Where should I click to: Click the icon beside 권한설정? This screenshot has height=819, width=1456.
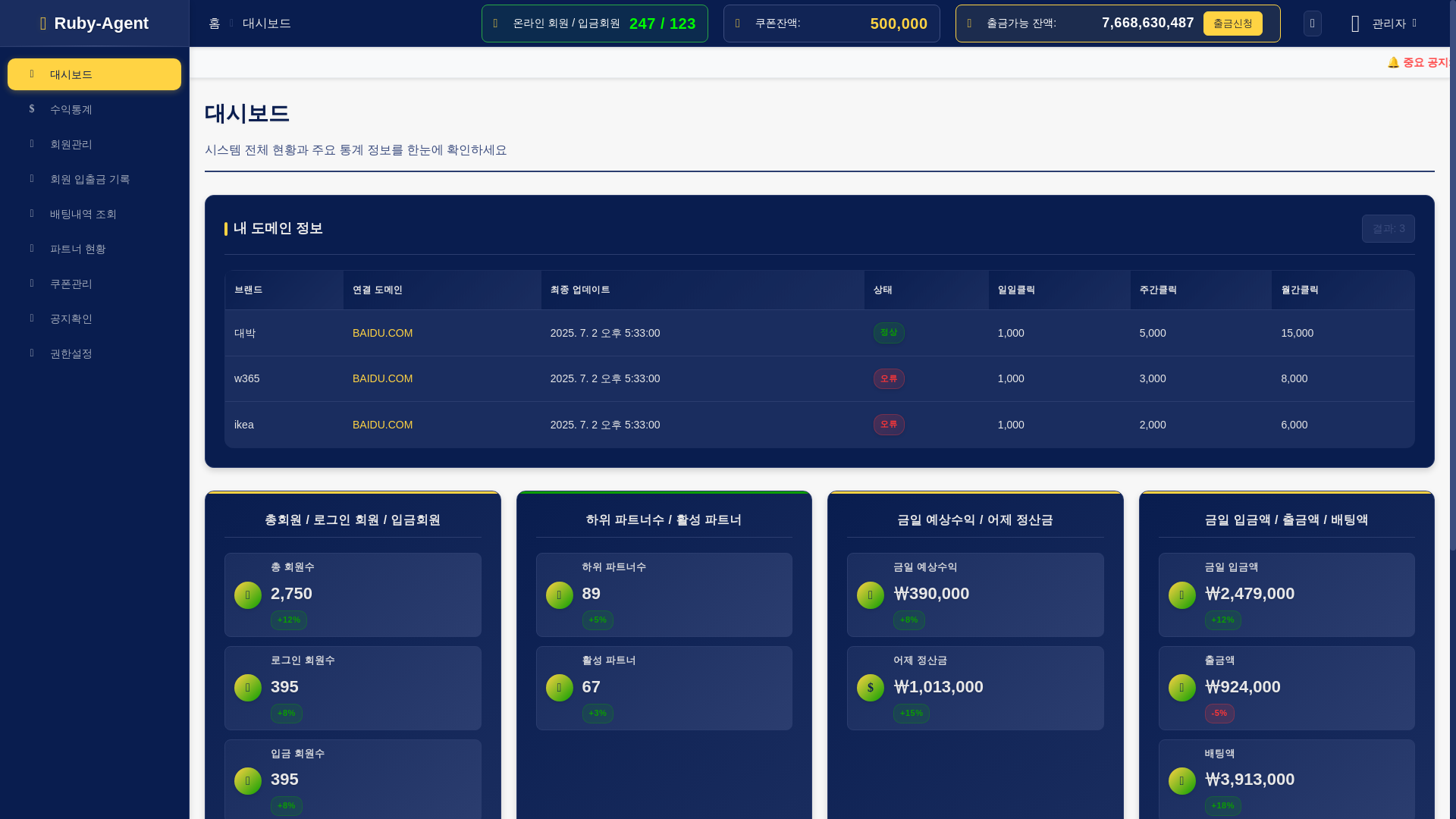[32, 353]
